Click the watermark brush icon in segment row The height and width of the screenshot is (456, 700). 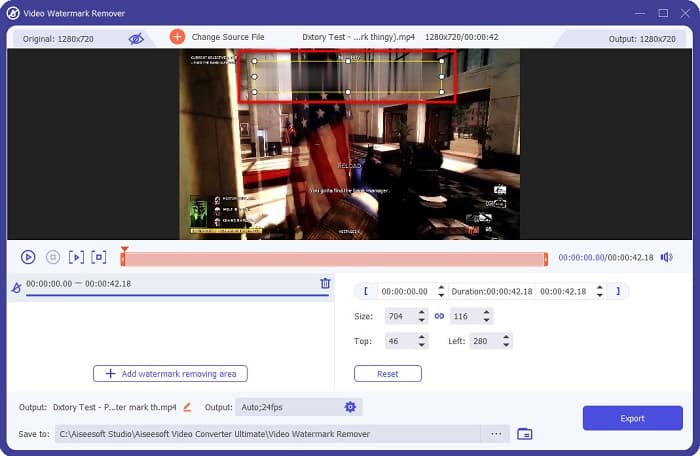[x=17, y=288]
